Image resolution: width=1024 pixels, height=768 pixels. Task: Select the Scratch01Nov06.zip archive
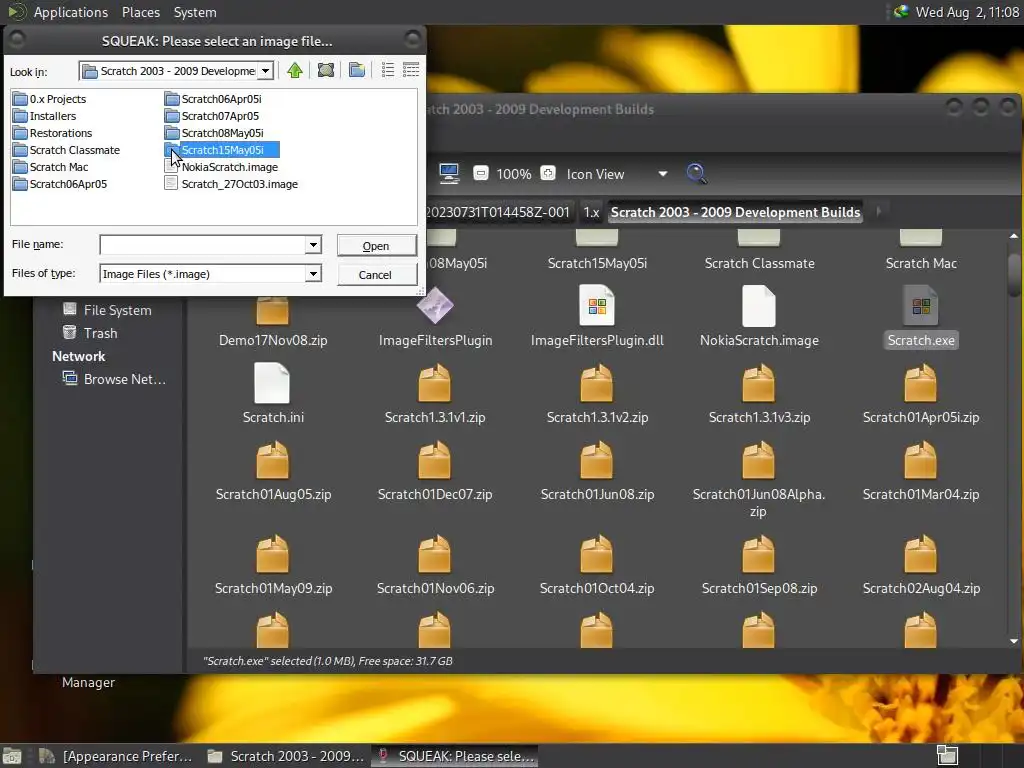point(435,566)
